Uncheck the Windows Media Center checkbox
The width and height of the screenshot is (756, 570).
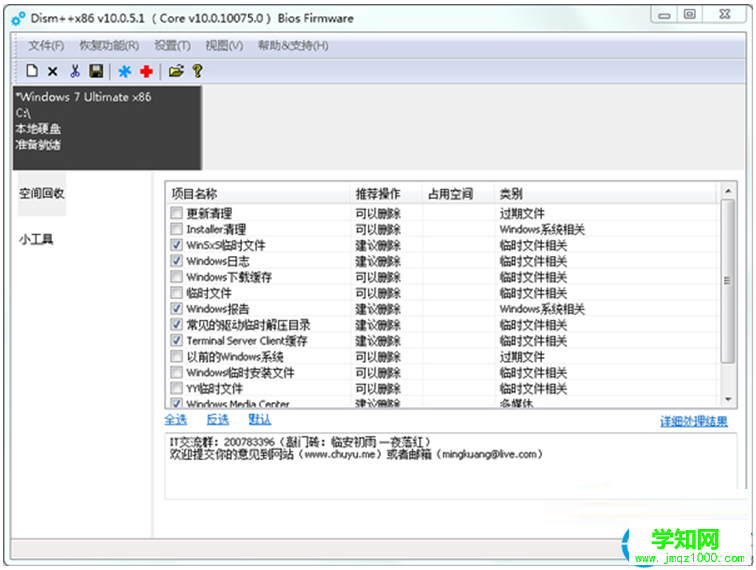point(176,403)
